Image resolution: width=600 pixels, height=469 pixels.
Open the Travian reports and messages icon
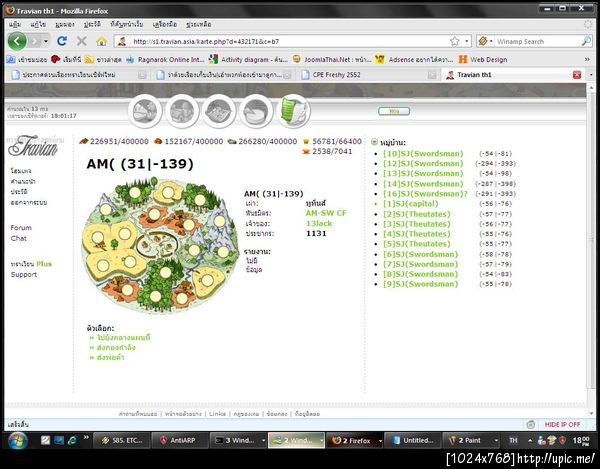coord(293,111)
